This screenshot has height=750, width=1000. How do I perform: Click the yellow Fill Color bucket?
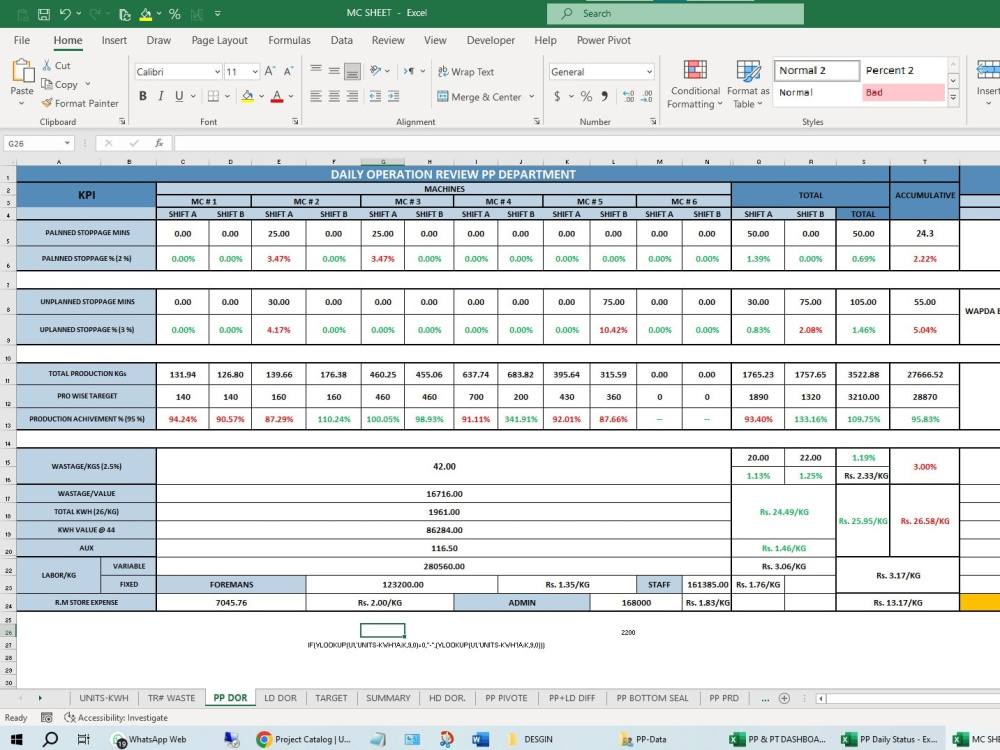[247, 96]
